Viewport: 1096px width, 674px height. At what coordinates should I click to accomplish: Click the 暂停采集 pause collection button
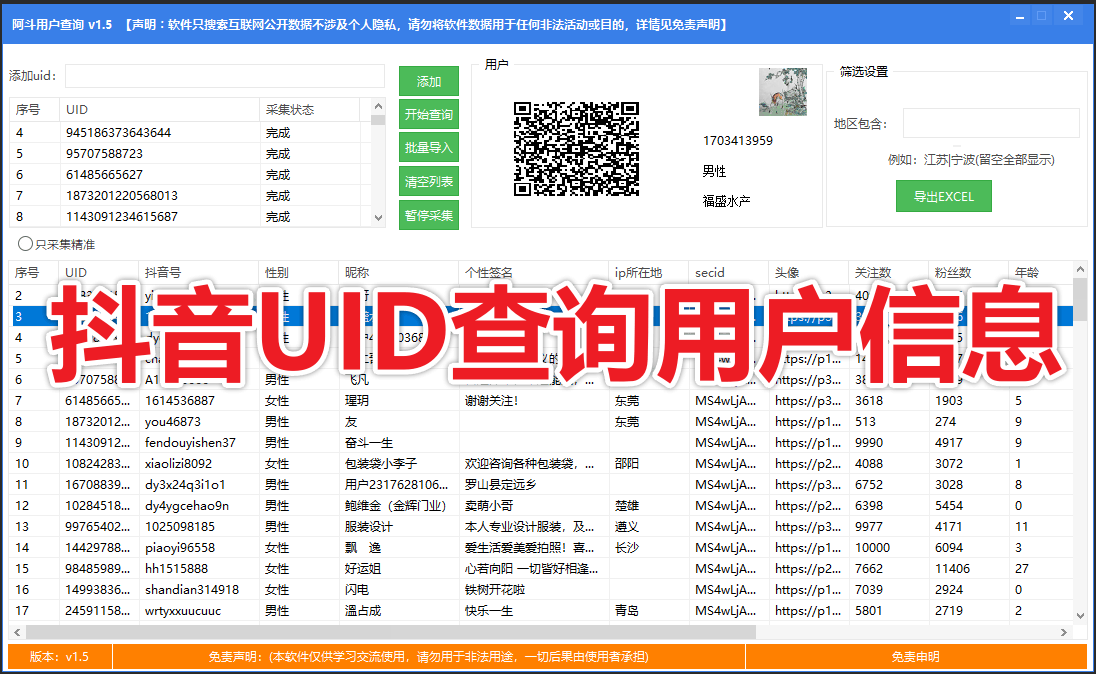coord(429,214)
